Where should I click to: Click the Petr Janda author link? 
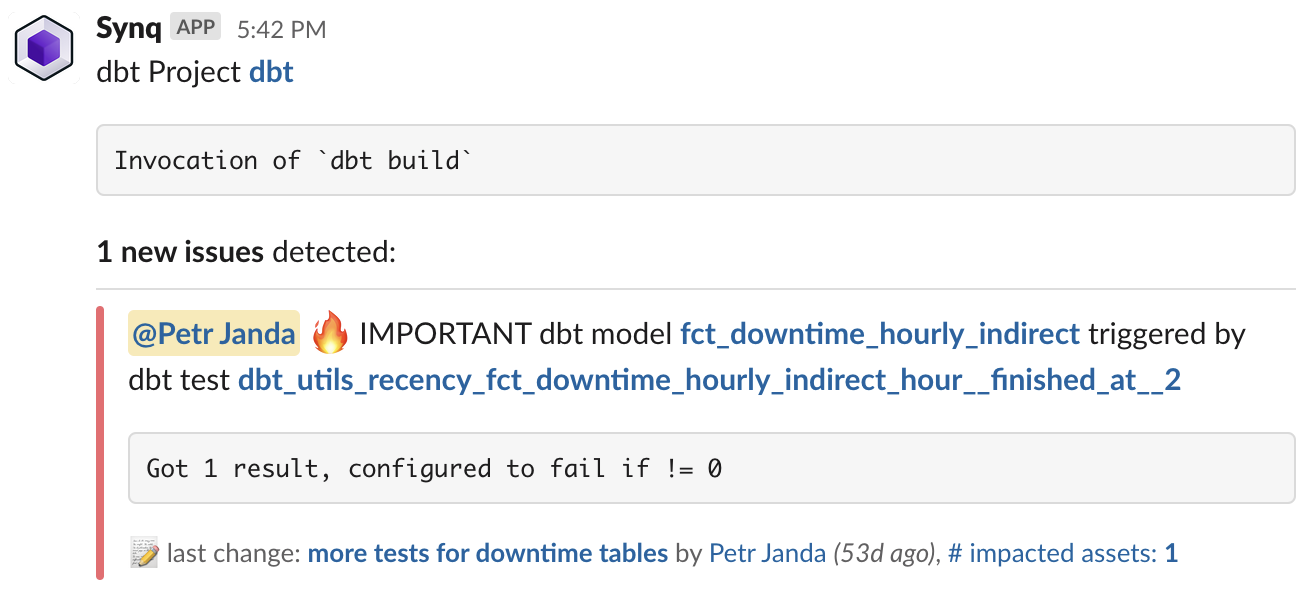[767, 553]
